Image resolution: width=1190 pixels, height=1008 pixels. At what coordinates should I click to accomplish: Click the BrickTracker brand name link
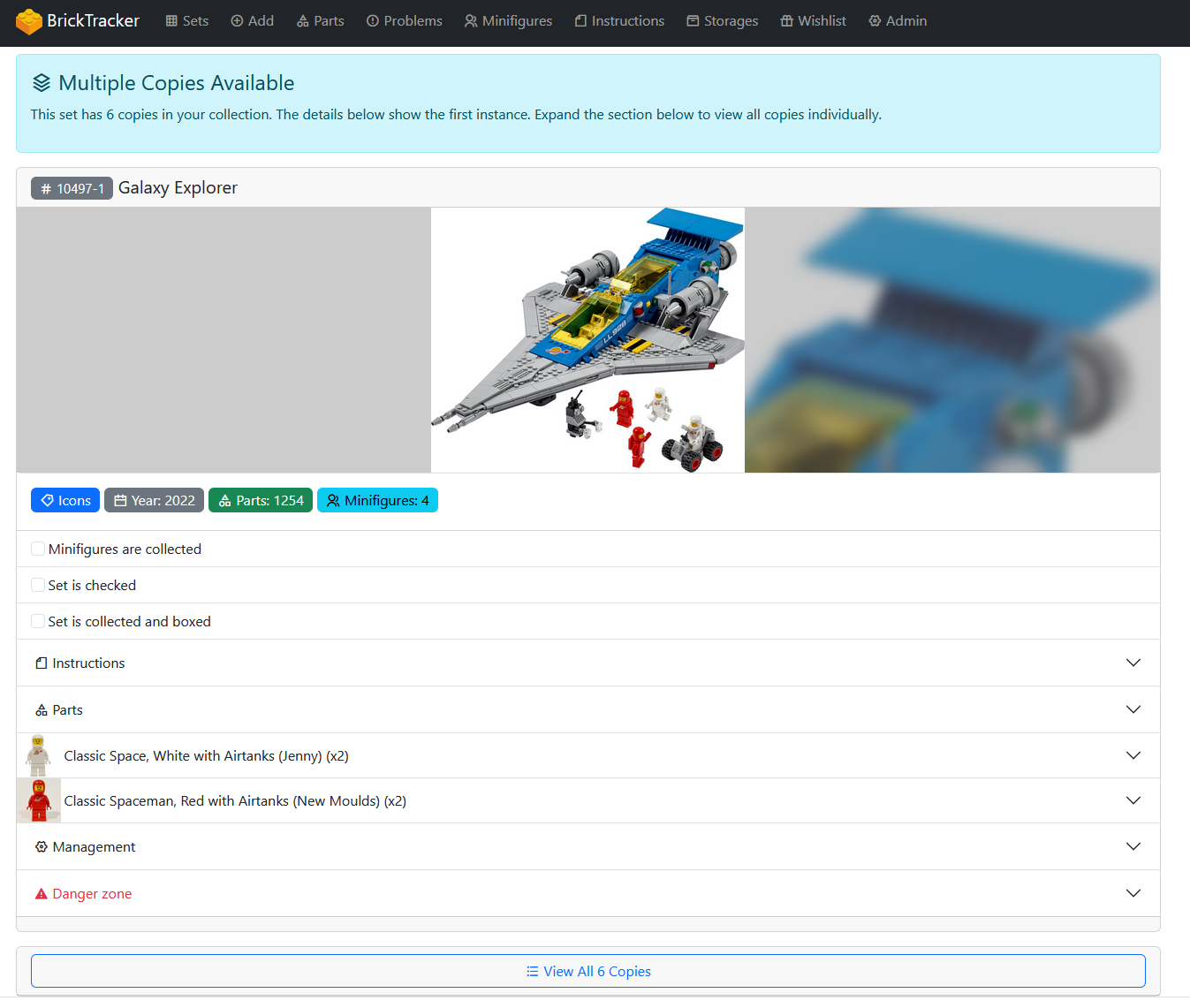pos(93,21)
